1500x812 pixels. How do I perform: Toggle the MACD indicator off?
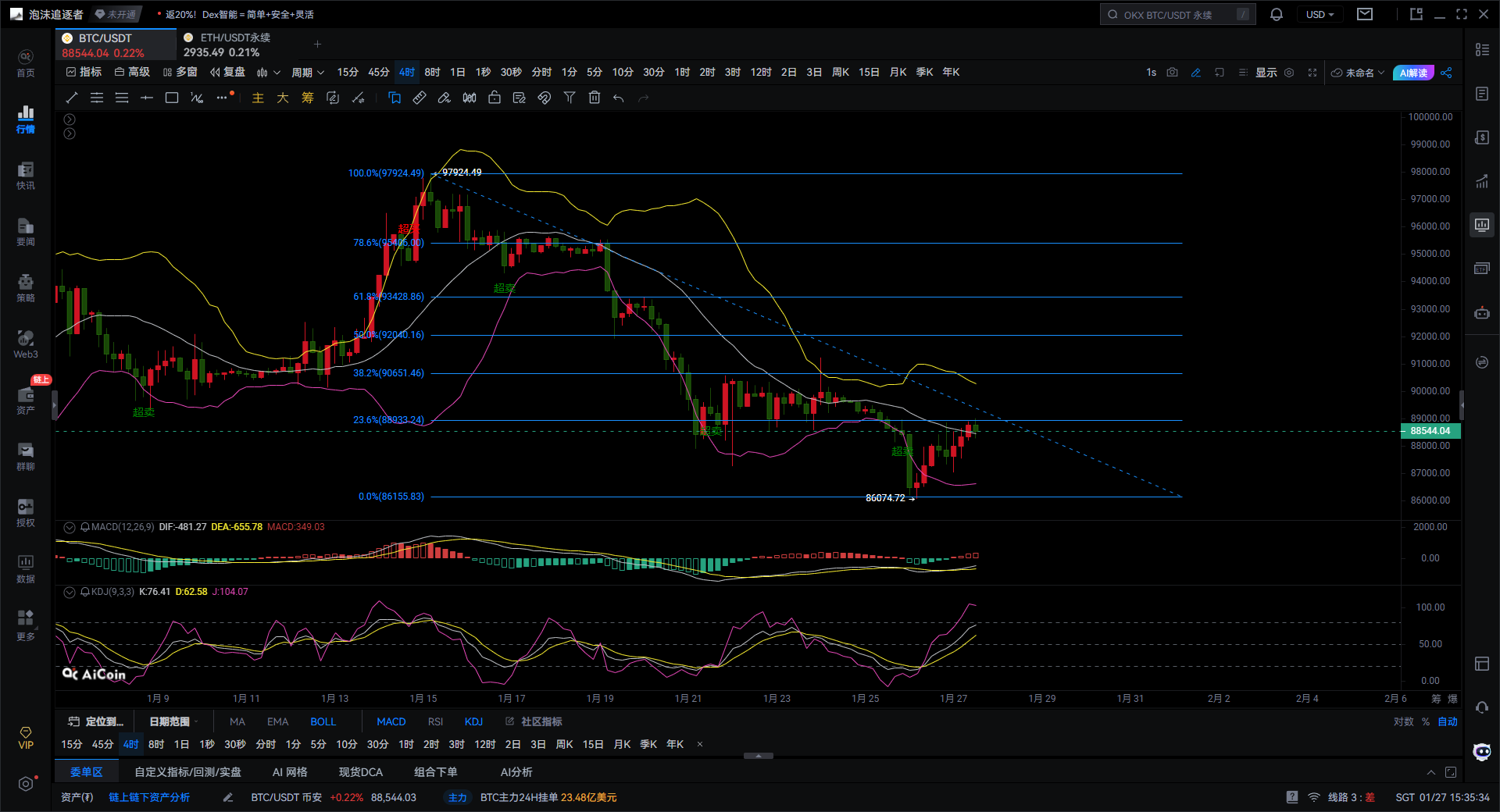point(391,721)
